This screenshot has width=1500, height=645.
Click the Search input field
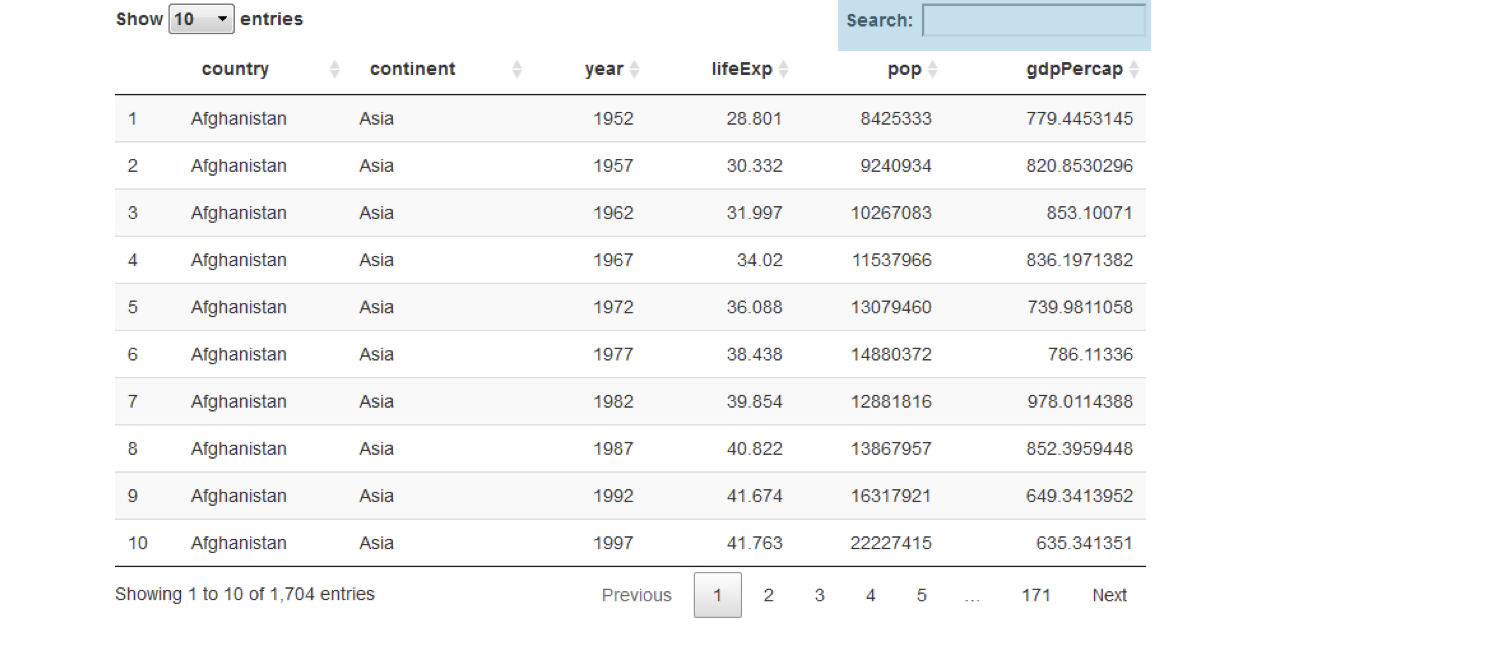click(1034, 20)
